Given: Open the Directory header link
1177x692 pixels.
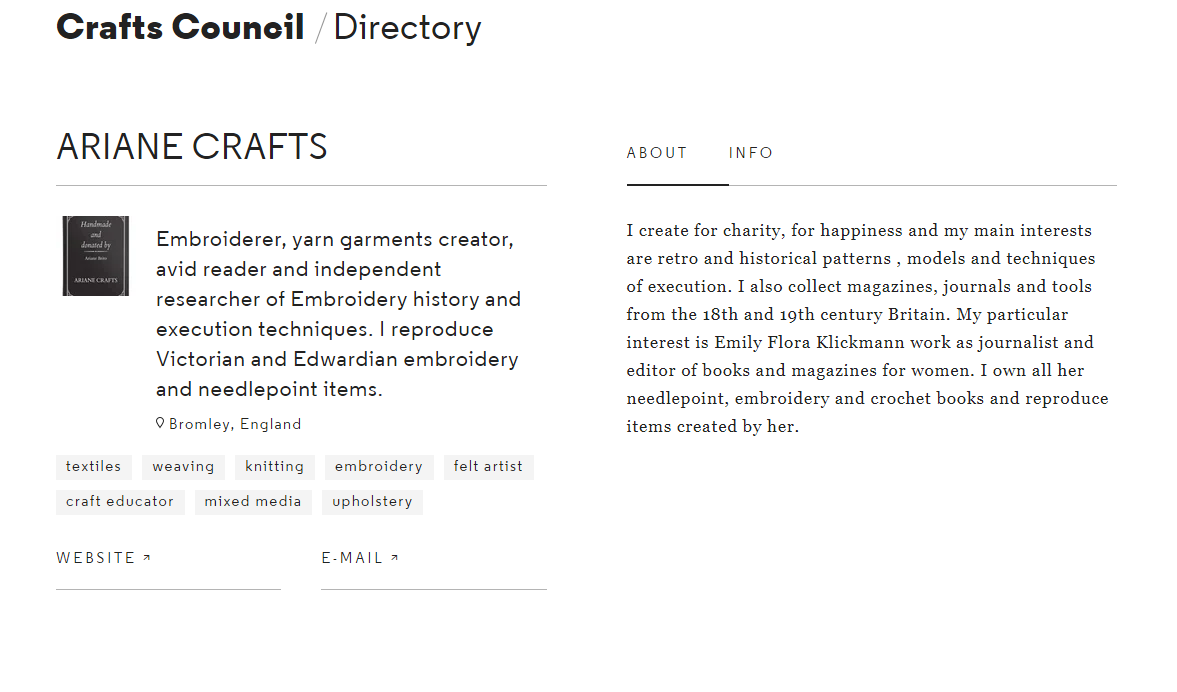Looking at the screenshot, I should [407, 29].
